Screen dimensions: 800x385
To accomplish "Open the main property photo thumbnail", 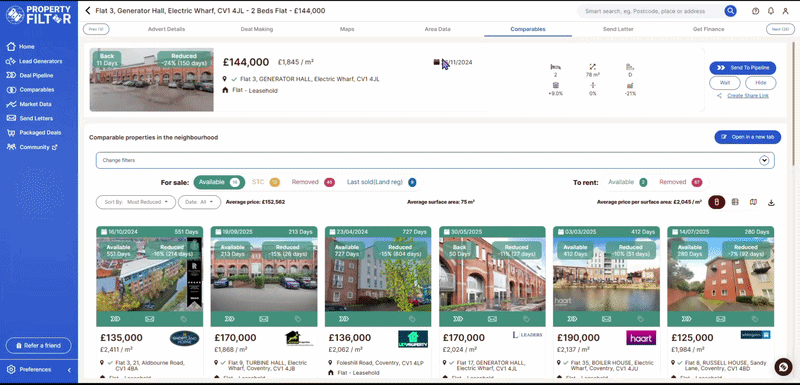I will (x=152, y=80).
